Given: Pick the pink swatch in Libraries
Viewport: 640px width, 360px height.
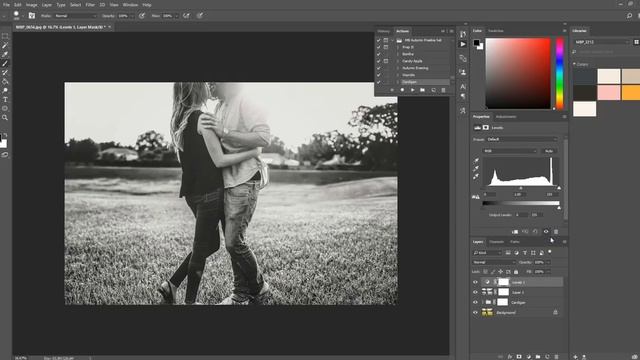Looking at the screenshot, I should point(609,92).
